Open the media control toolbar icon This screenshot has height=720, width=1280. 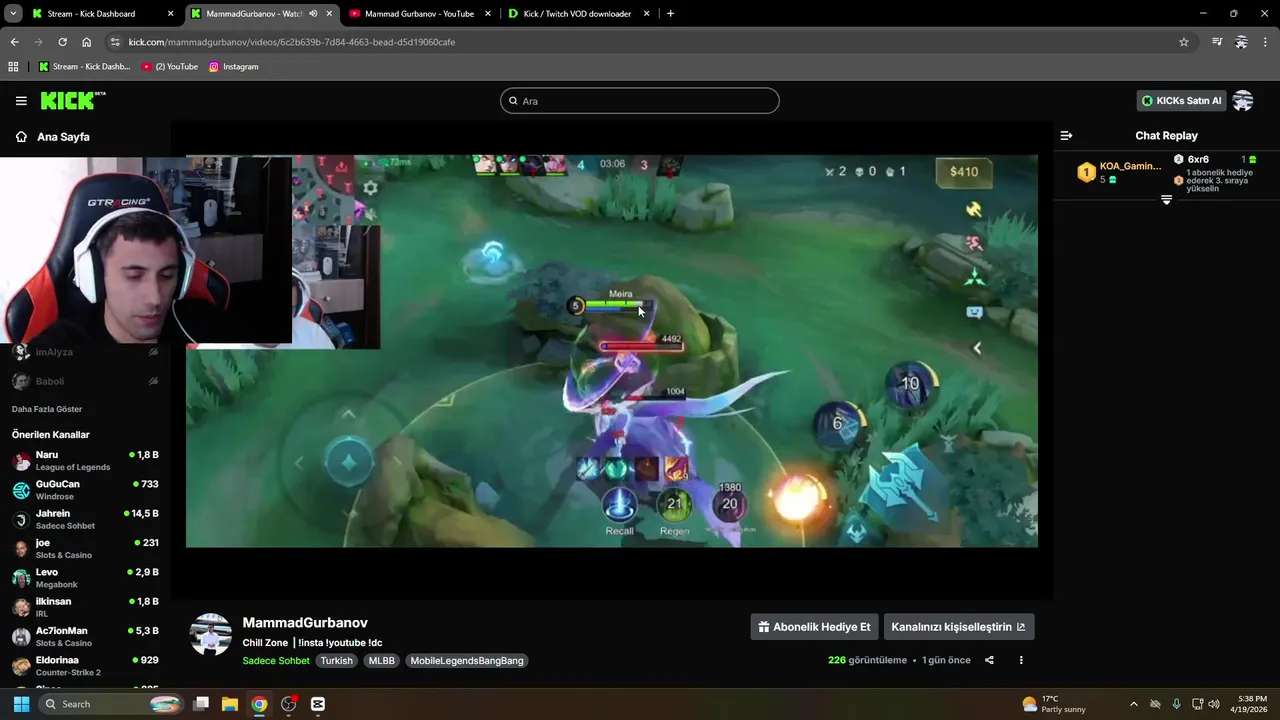[x=1217, y=42]
